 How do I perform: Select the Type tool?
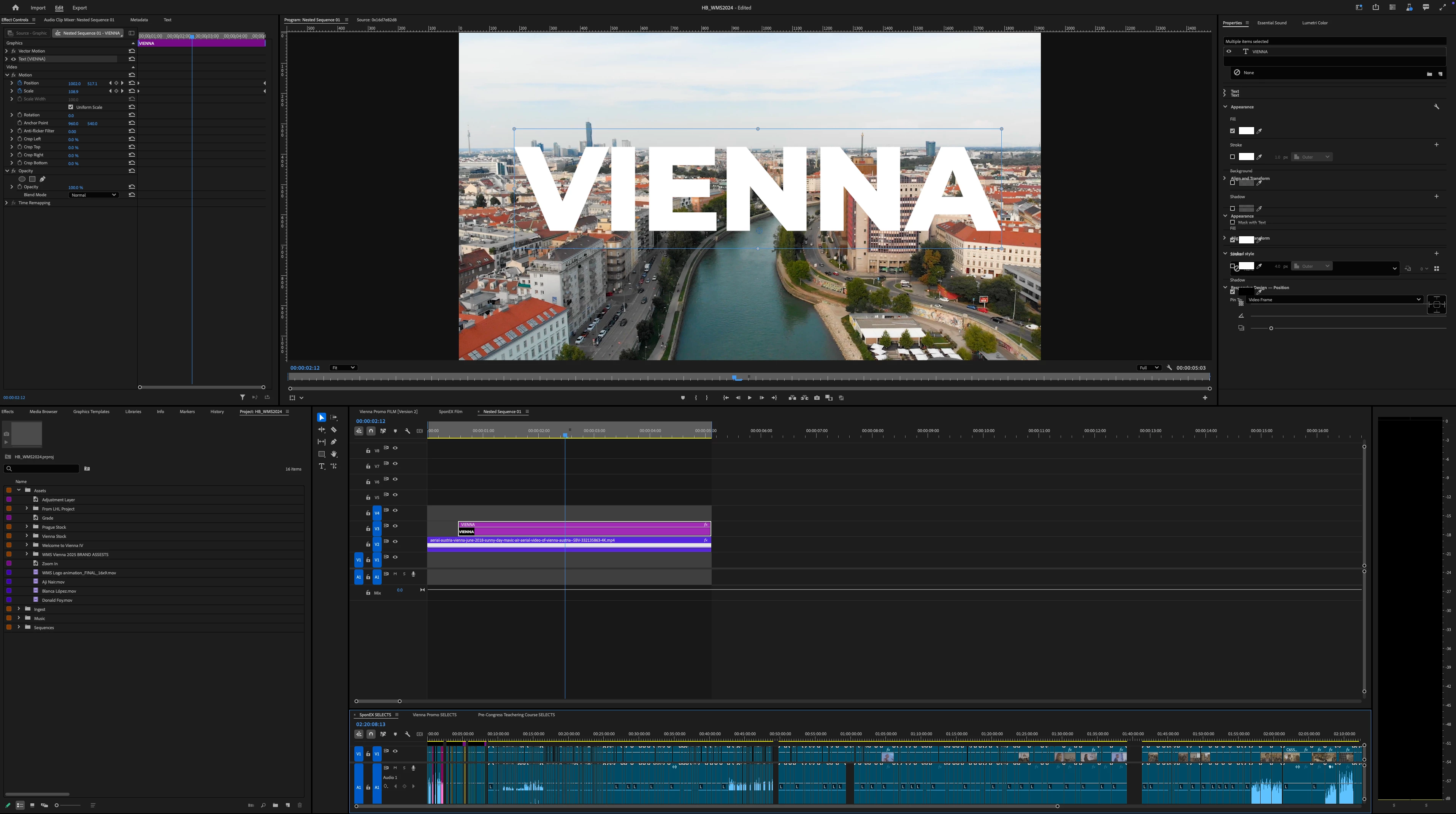[x=322, y=466]
